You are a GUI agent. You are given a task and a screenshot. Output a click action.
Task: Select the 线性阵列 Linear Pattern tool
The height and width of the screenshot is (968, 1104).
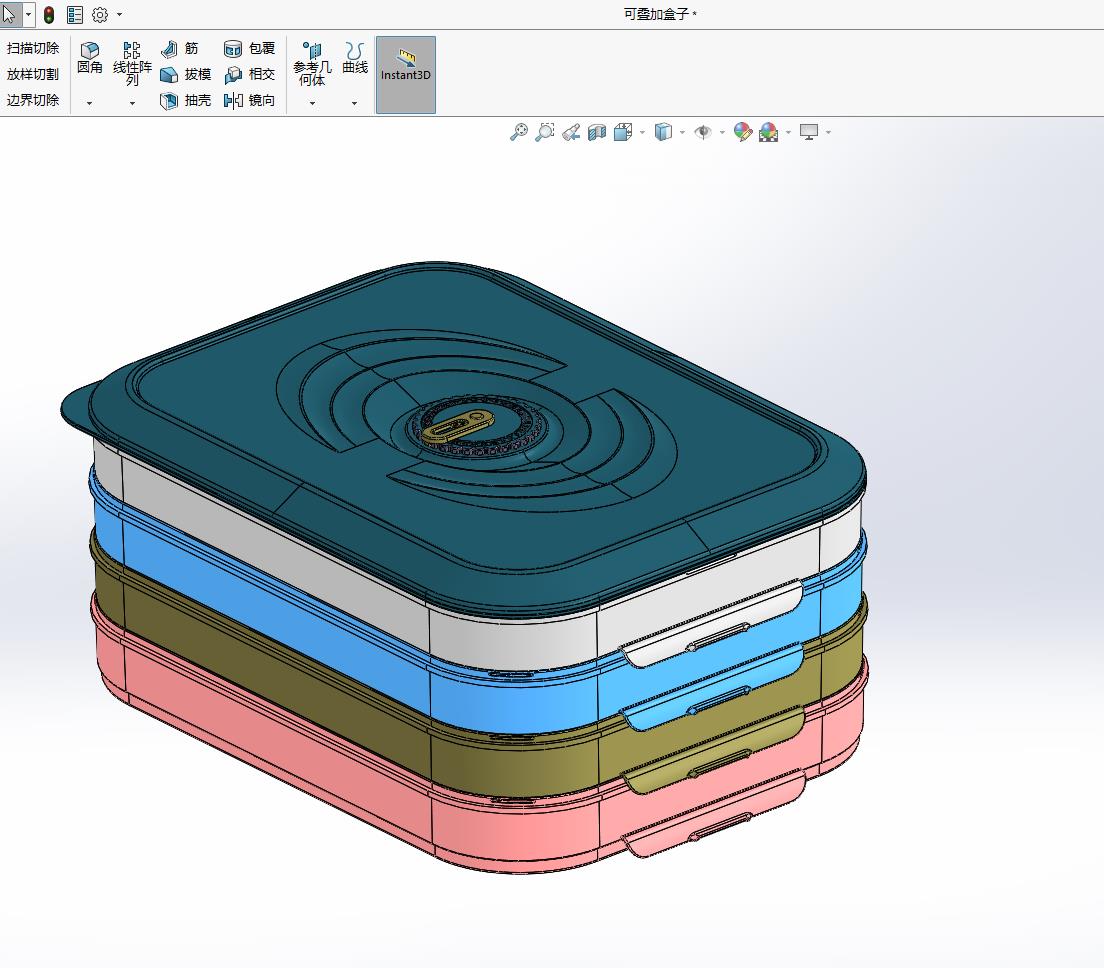132,63
